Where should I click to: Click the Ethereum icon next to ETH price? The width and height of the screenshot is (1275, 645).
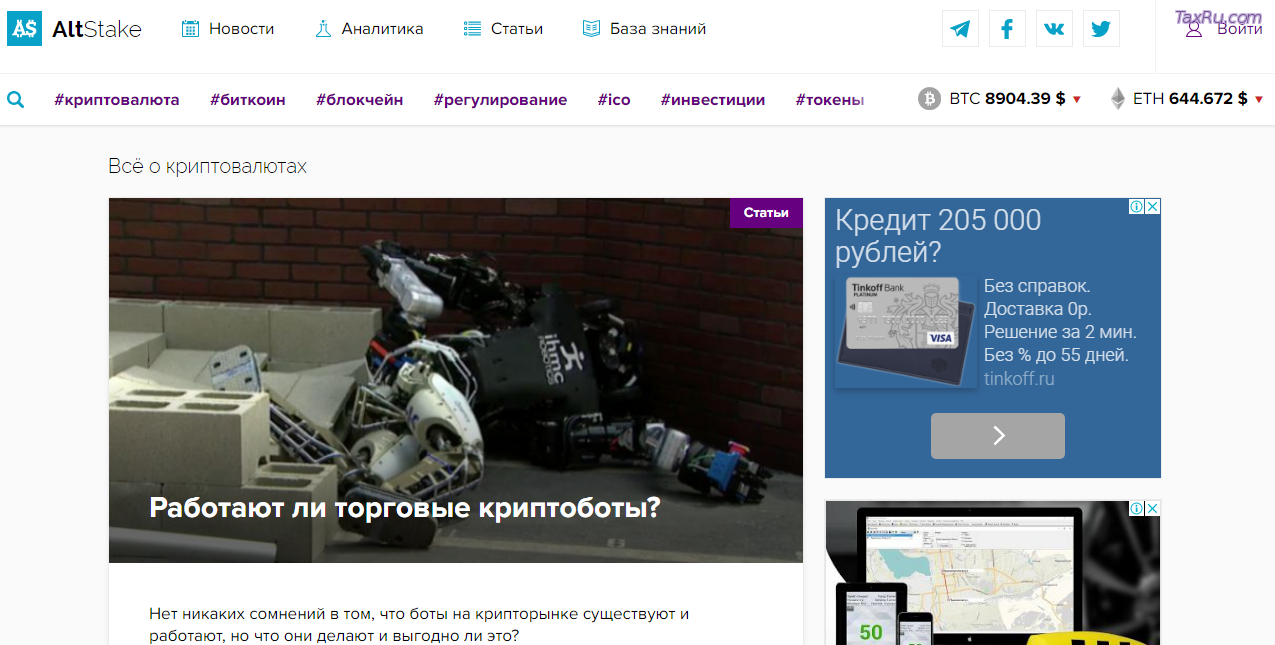[x=1118, y=99]
